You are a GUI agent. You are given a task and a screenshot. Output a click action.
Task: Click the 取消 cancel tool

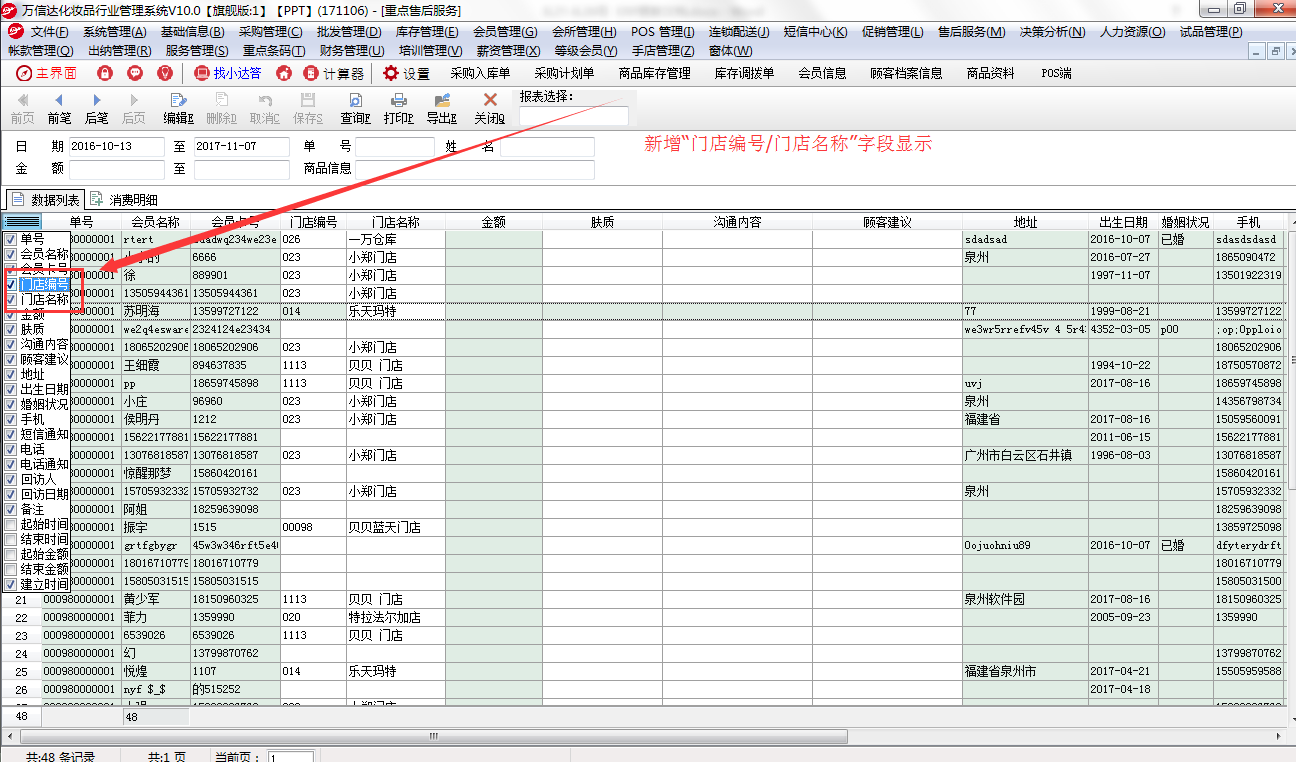pos(264,108)
